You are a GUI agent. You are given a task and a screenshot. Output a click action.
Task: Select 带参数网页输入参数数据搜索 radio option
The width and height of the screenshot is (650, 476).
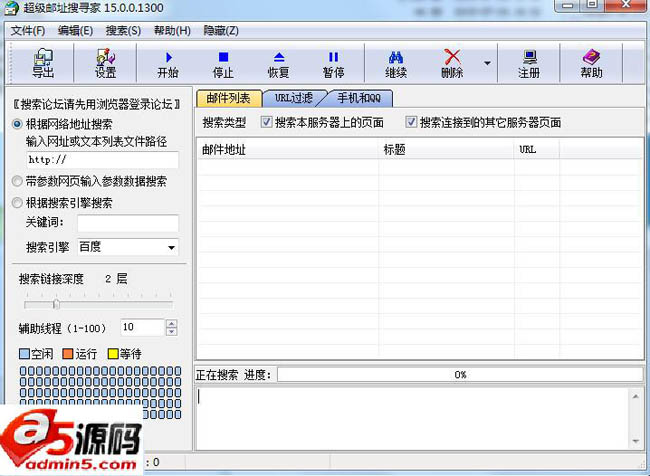pyautogui.click(x=17, y=181)
